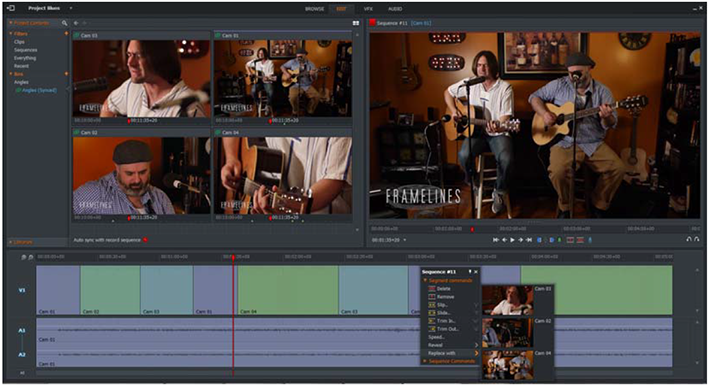Viewport: 710px width, 386px height.
Task: Pin the Sequence #11 popup menu
Action: pyautogui.click(x=470, y=272)
